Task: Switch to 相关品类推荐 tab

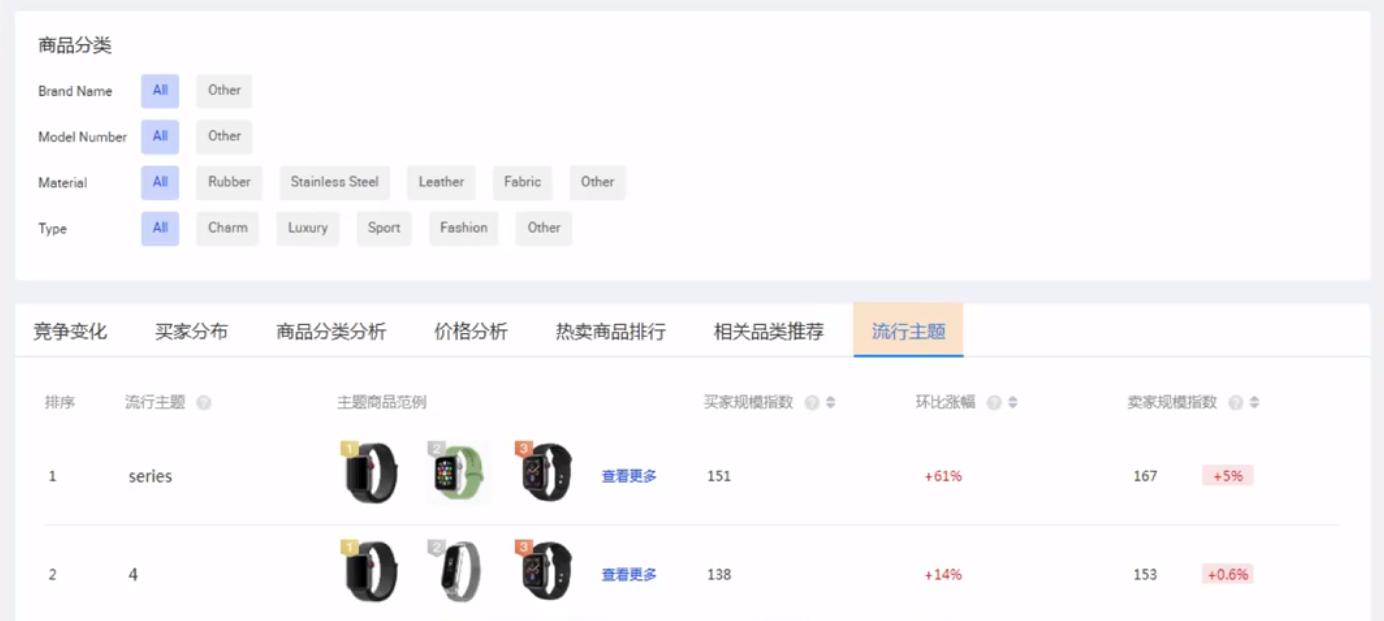Action: pos(768,331)
